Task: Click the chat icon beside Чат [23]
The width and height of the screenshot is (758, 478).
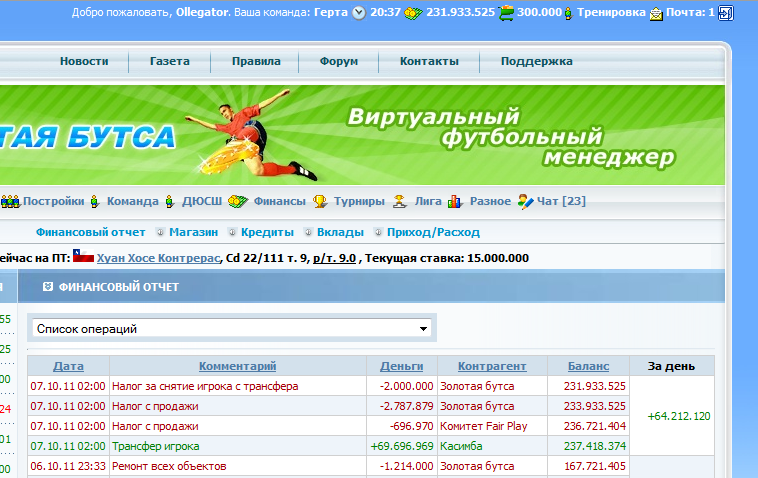Action: pyautogui.click(x=525, y=201)
